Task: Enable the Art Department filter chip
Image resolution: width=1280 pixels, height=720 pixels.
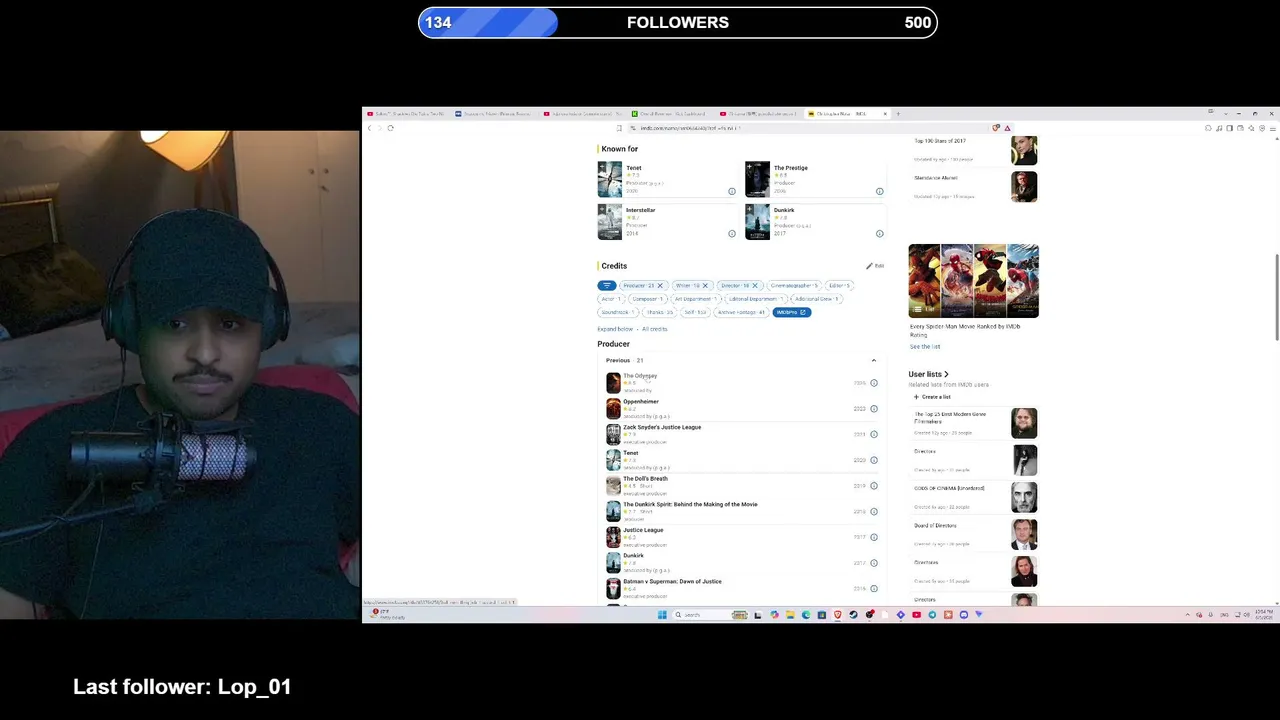Action: (695, 299)
